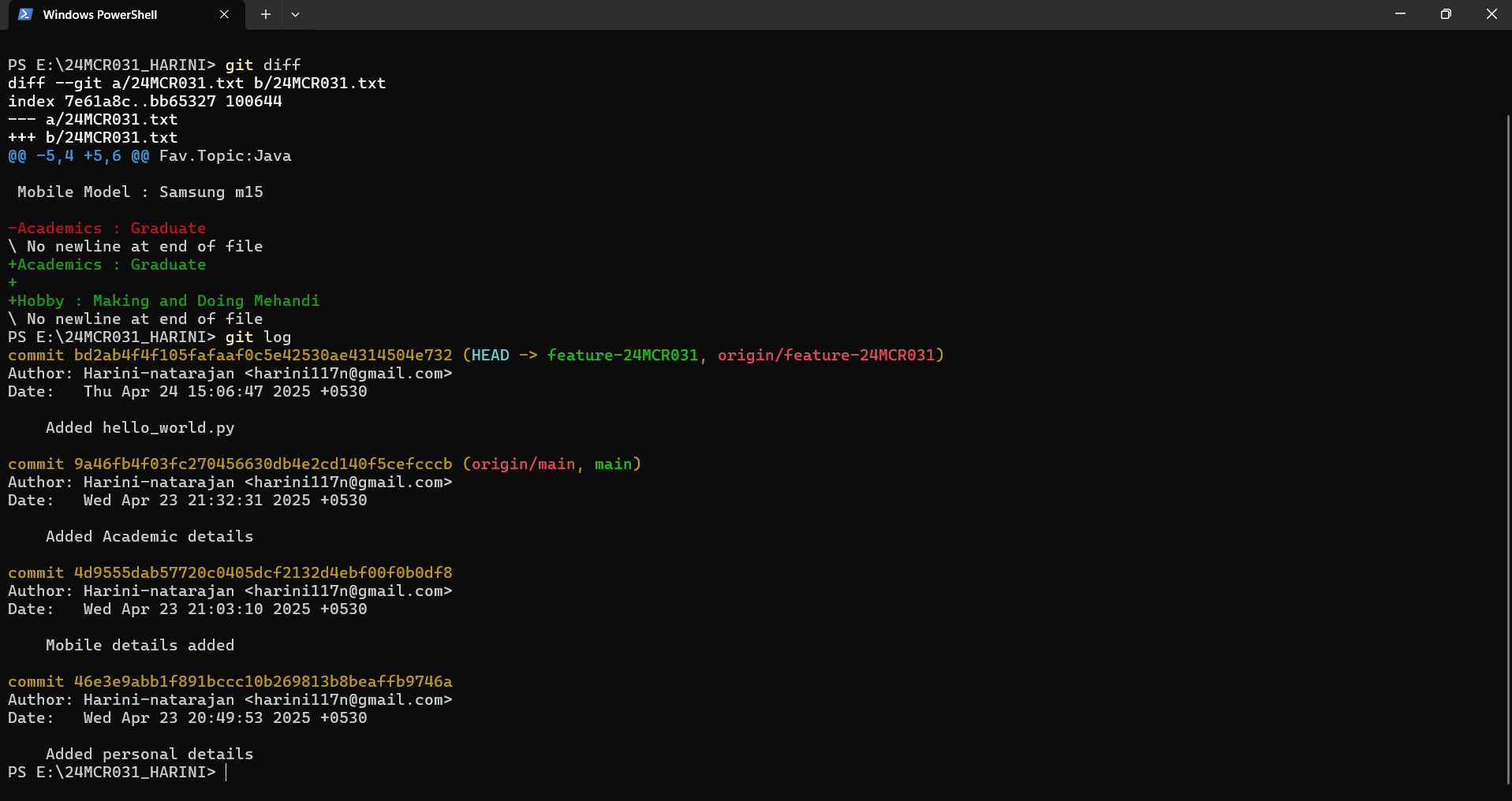Click the 'Added hello_world.py' commit message

coord(140,428)
